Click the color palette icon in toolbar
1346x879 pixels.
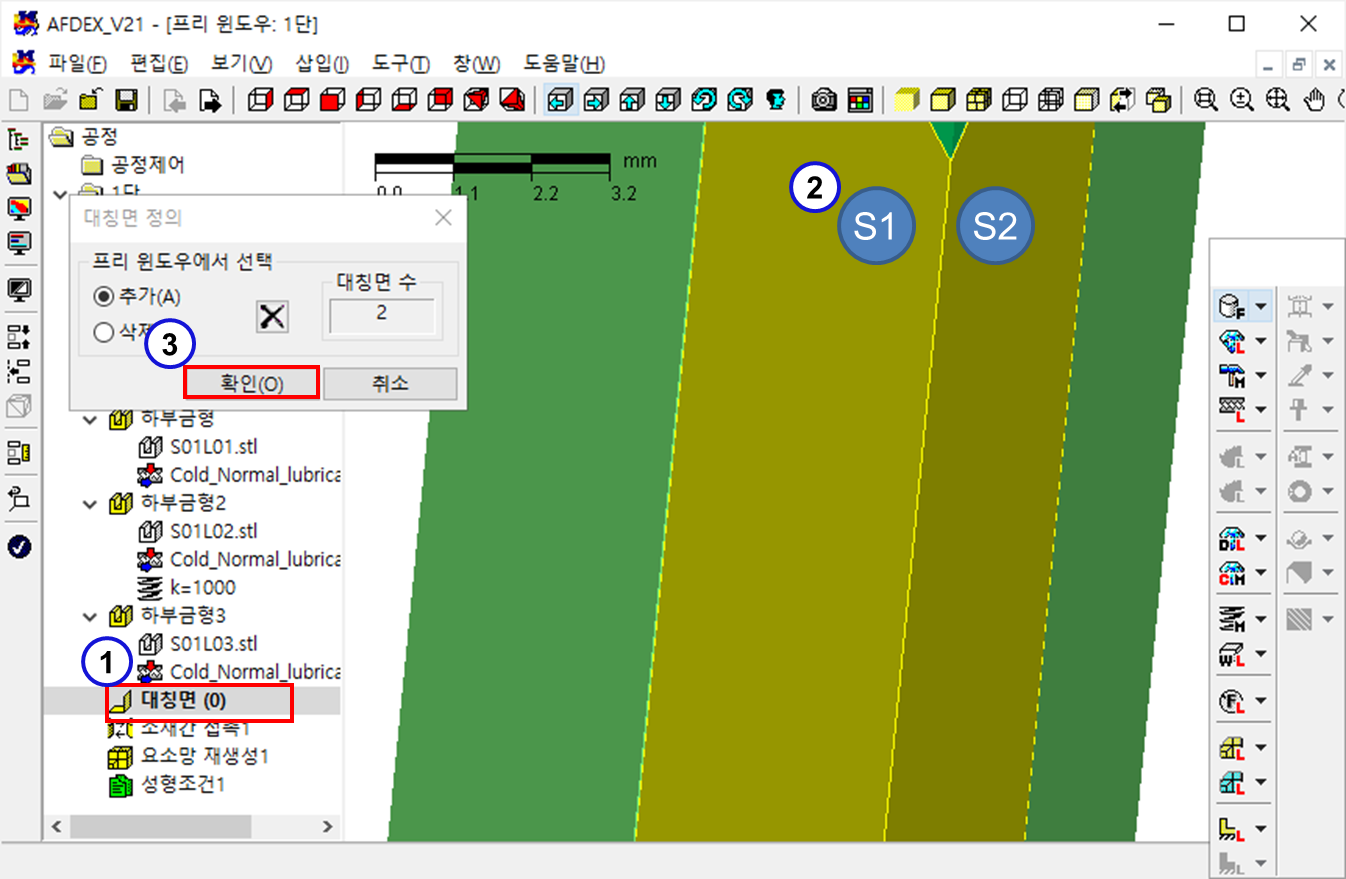click(859, 100)
